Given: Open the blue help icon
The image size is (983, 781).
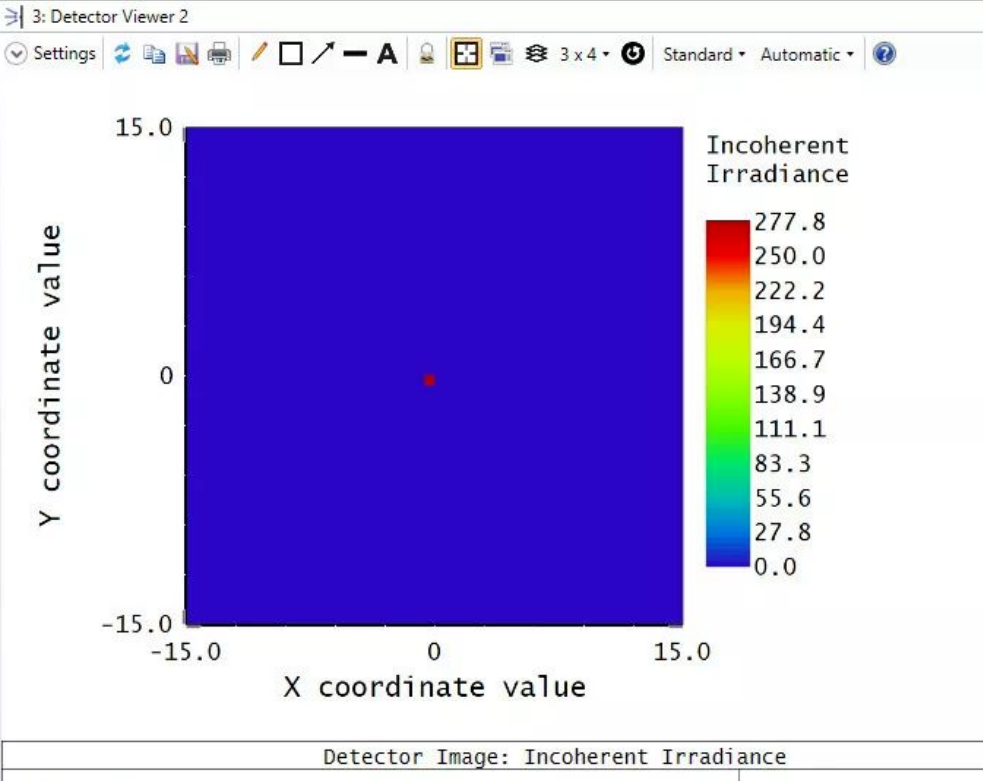Looking at the screenshot, I should point(884,54).
